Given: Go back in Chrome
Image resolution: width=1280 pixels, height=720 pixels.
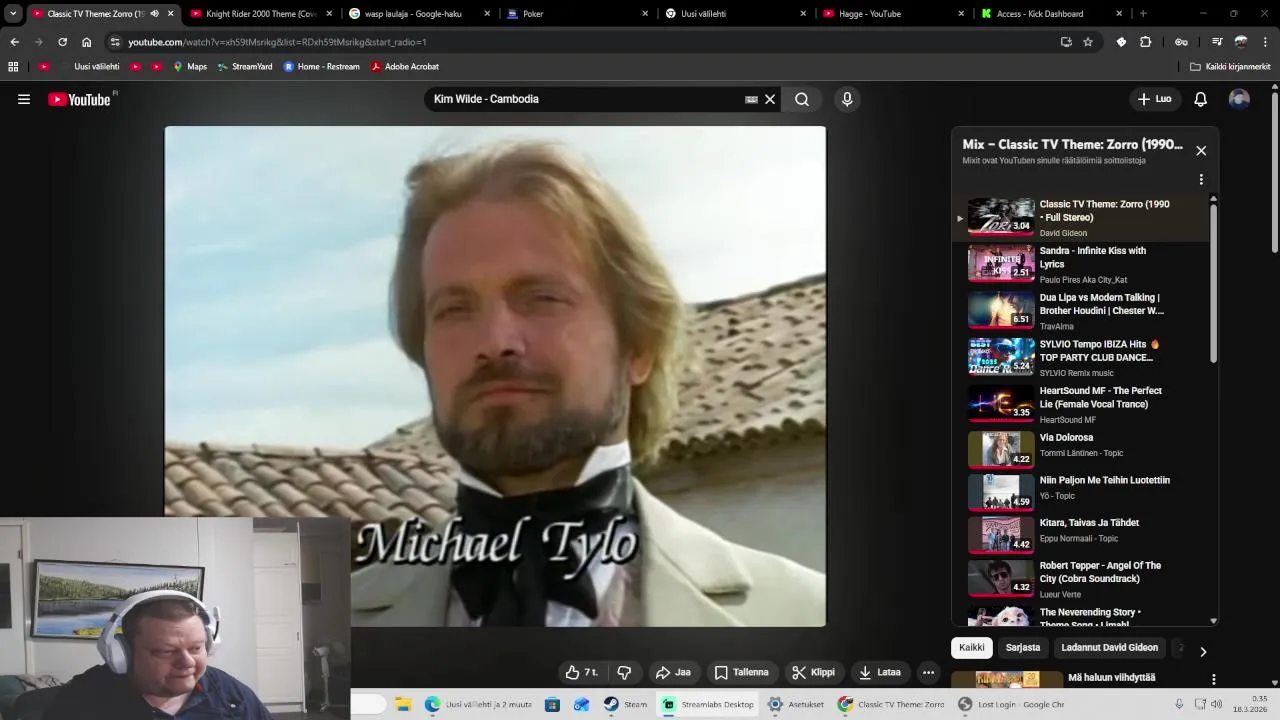Looking at the screenshot, I should (14, 42).
